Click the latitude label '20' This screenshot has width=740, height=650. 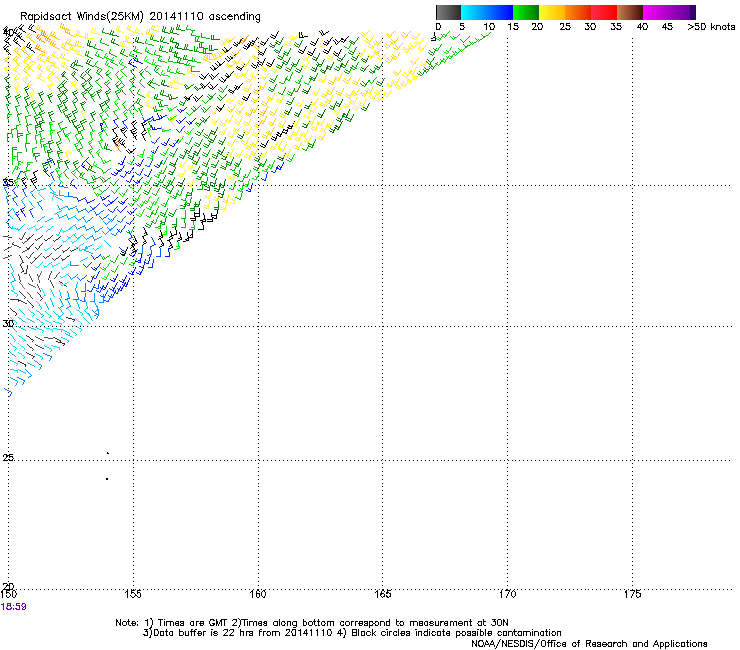8,587
